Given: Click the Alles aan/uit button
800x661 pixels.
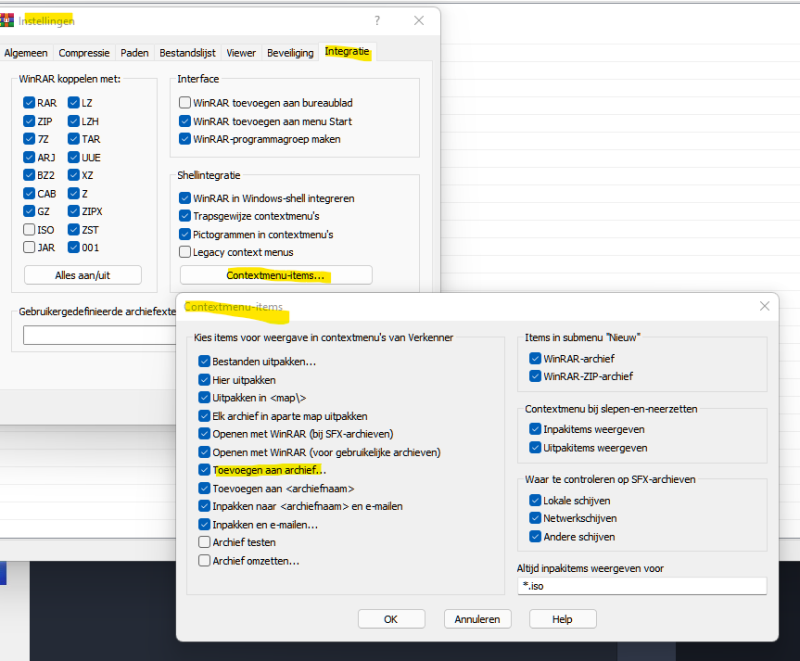Looking at the screenshot, I should [x=83, y=275].
